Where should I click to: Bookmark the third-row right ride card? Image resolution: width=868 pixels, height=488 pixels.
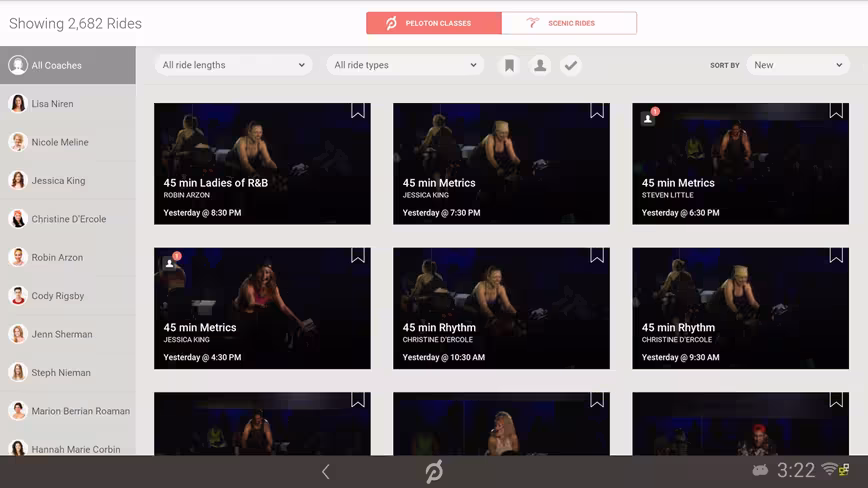pos(836,399)
